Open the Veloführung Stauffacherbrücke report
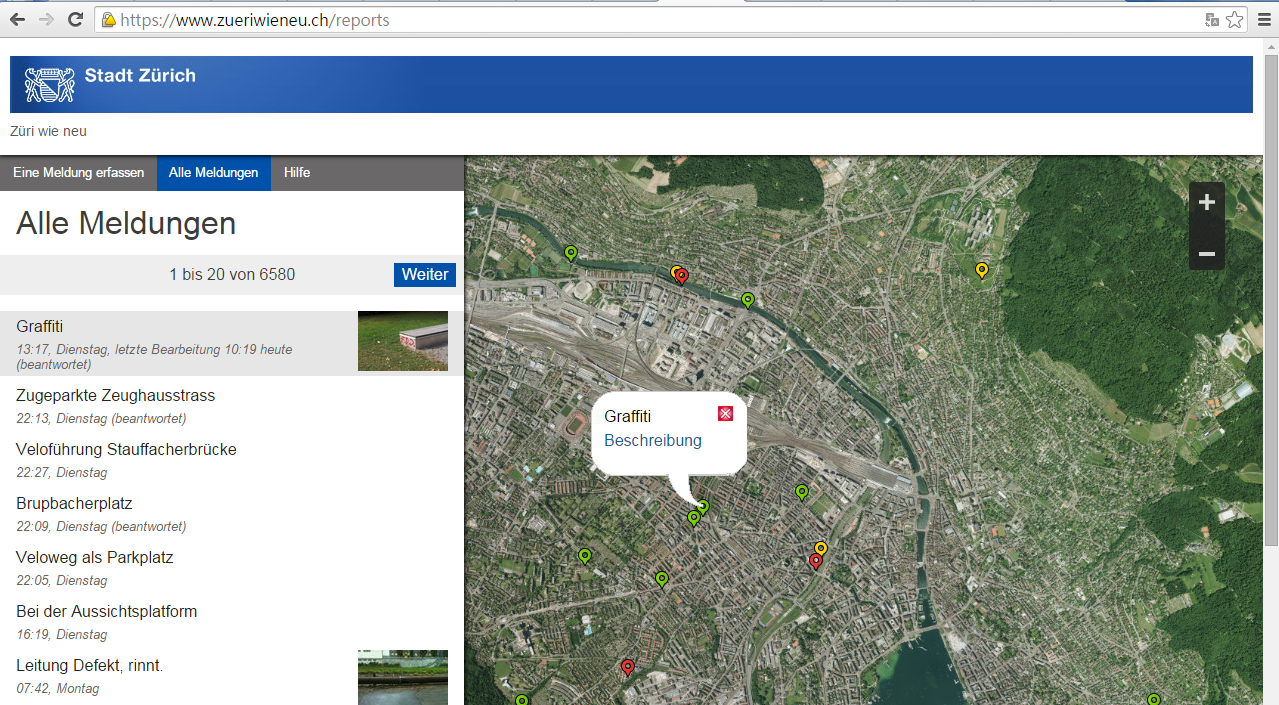This screenshot has height=705, width=1279. coord(126,450)
